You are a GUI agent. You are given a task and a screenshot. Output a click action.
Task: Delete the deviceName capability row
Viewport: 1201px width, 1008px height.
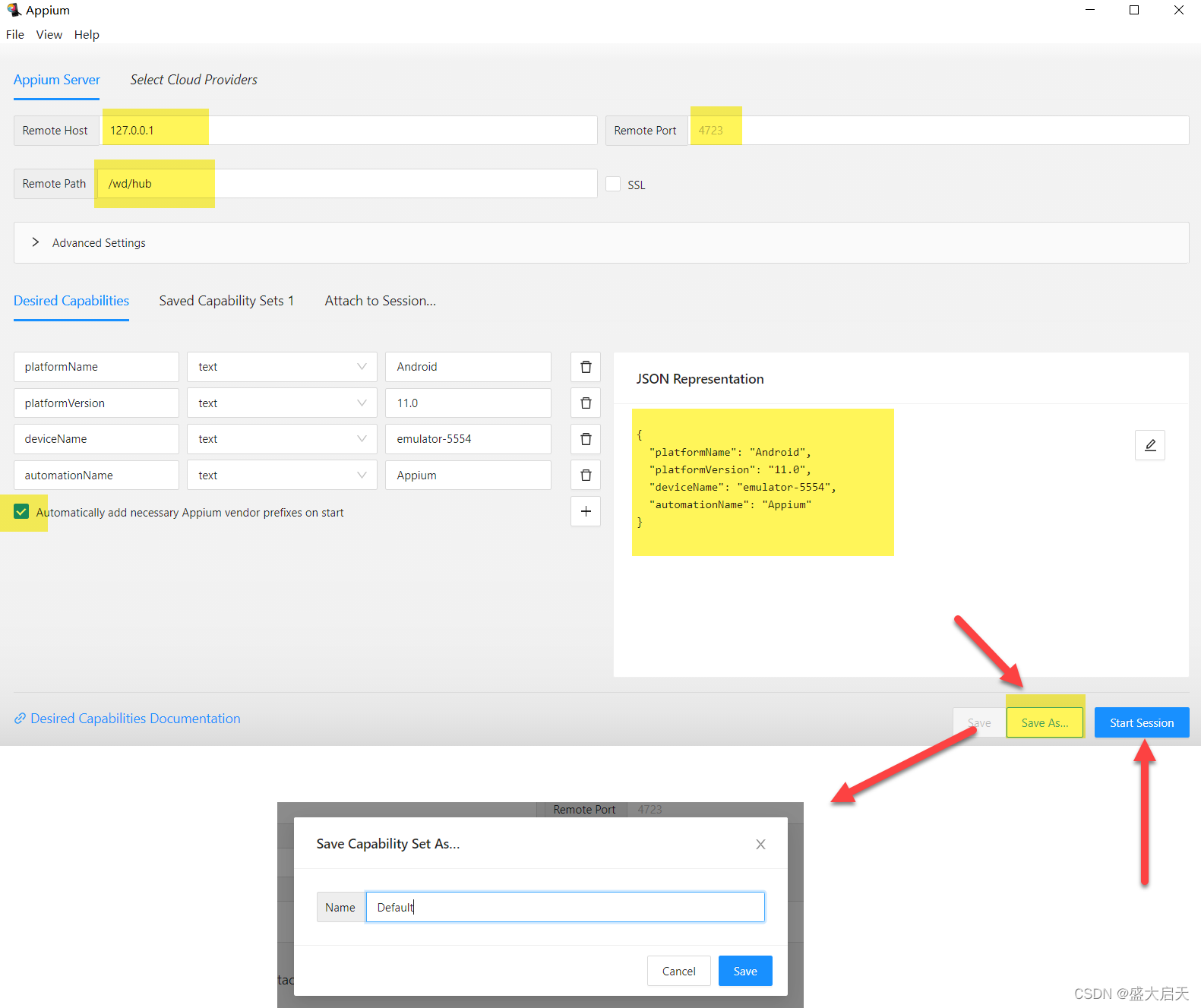tap(586, 439)
